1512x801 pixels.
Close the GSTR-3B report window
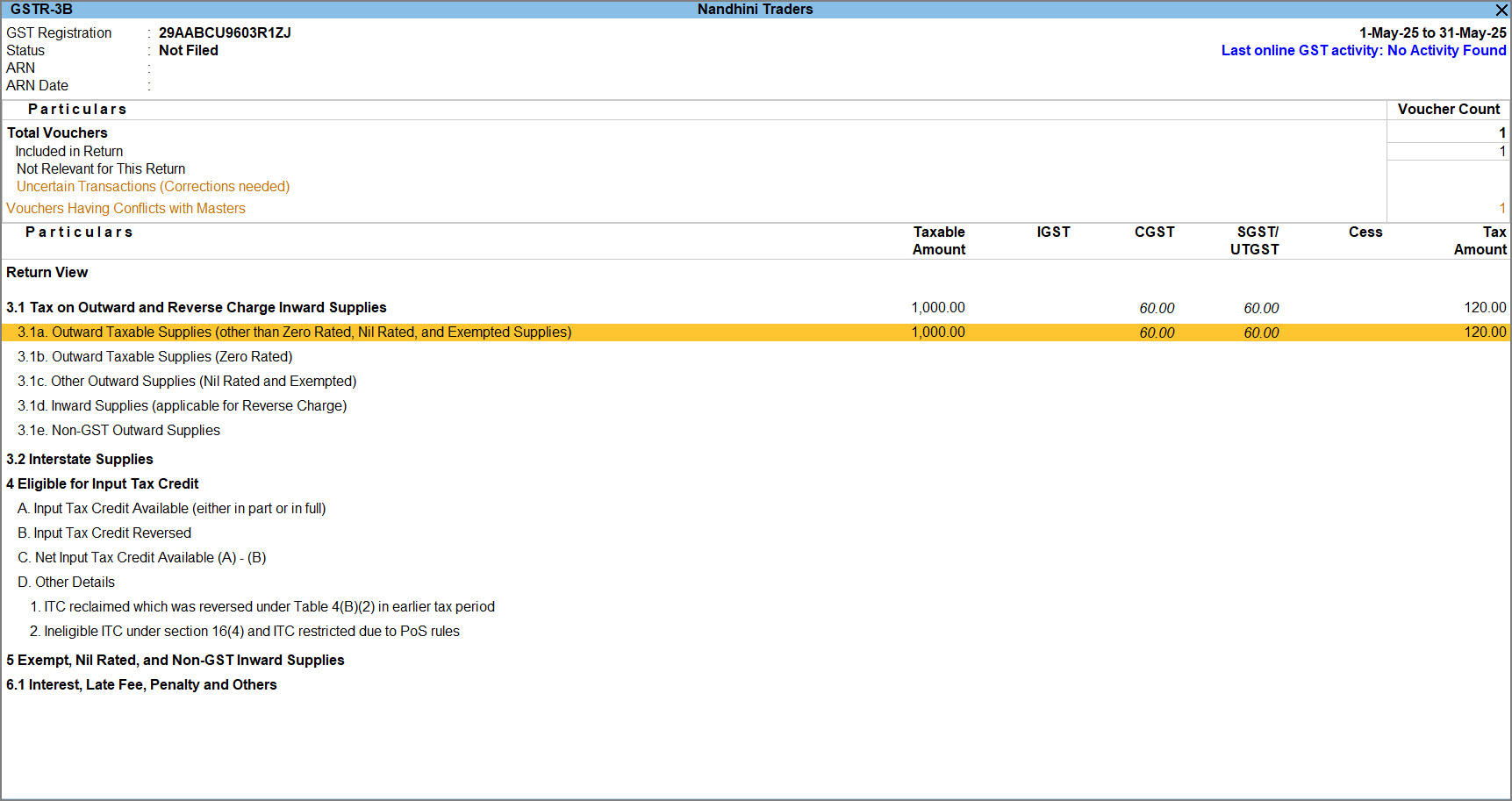coord(1501,10)
